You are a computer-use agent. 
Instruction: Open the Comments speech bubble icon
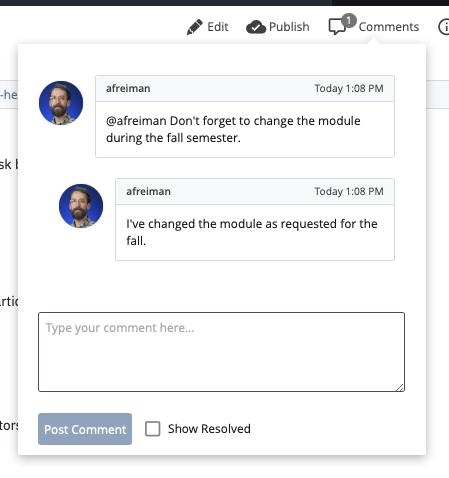pyautogui.click(x=337, y=27)
